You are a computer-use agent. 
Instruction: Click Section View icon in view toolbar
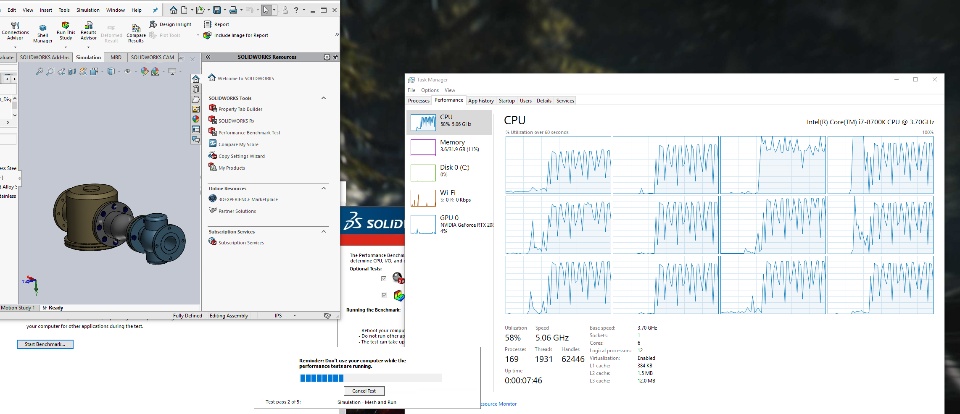coord(72,71)
